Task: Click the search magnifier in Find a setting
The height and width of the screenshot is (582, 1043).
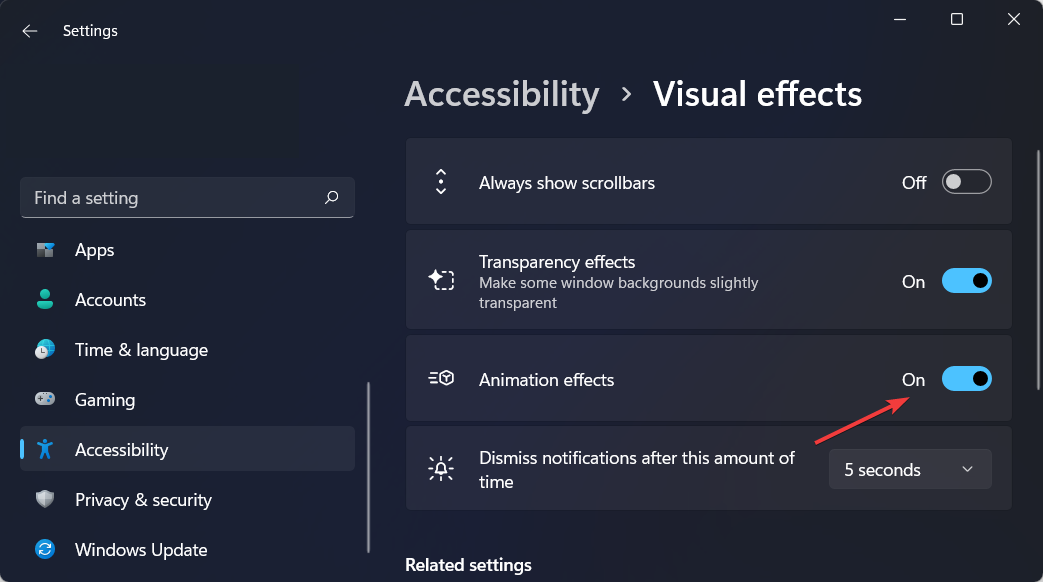Action: (x=331, y=197)
